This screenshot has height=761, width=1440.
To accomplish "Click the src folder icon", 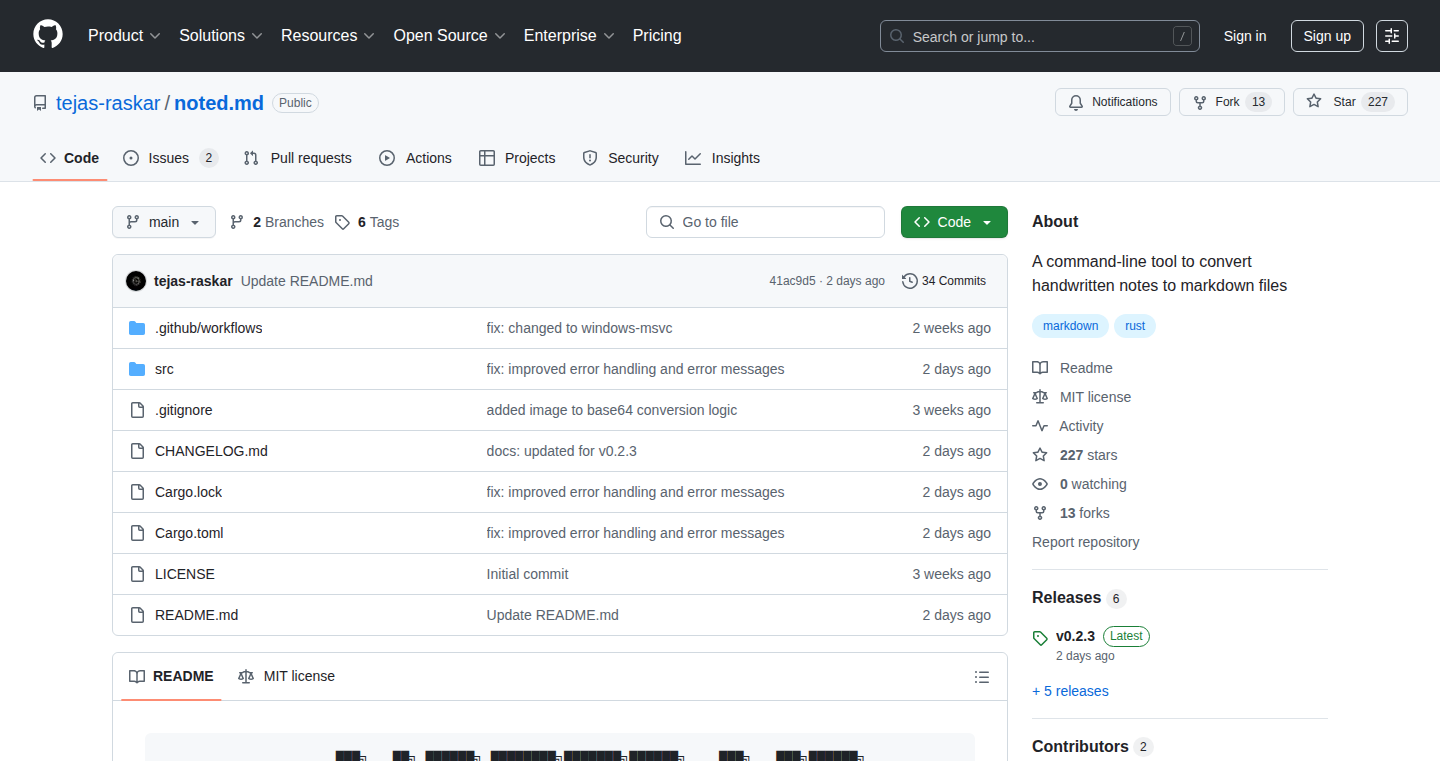I will coord(137,369).
